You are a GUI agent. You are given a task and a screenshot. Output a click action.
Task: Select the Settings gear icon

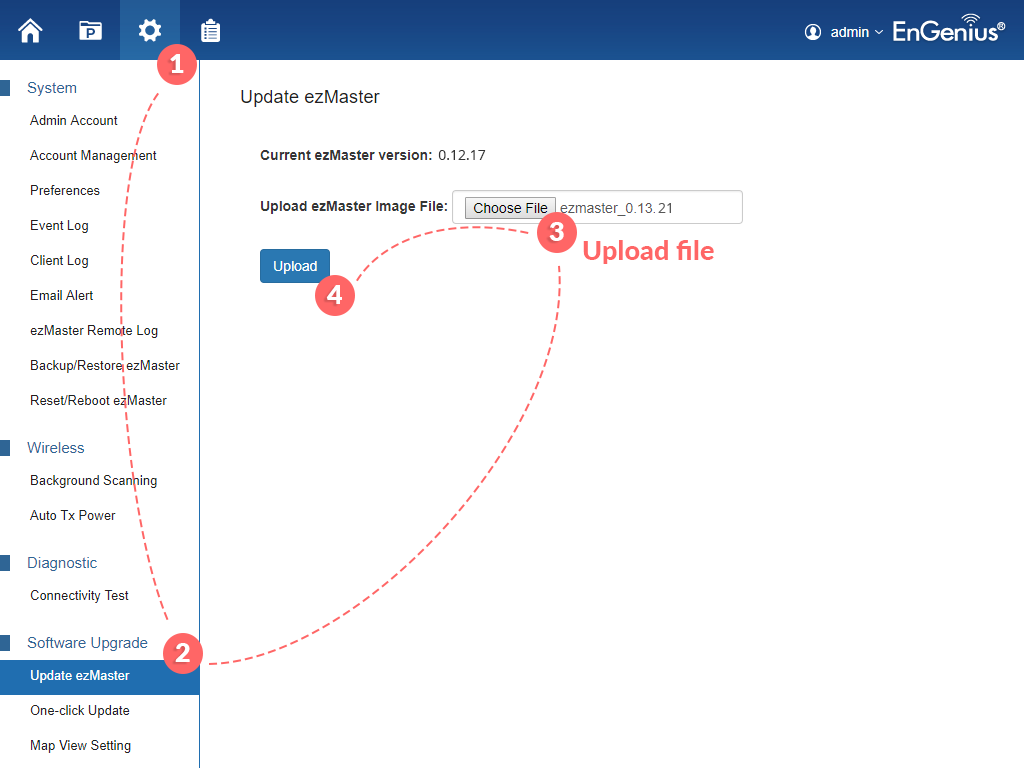tap(149, 31)
